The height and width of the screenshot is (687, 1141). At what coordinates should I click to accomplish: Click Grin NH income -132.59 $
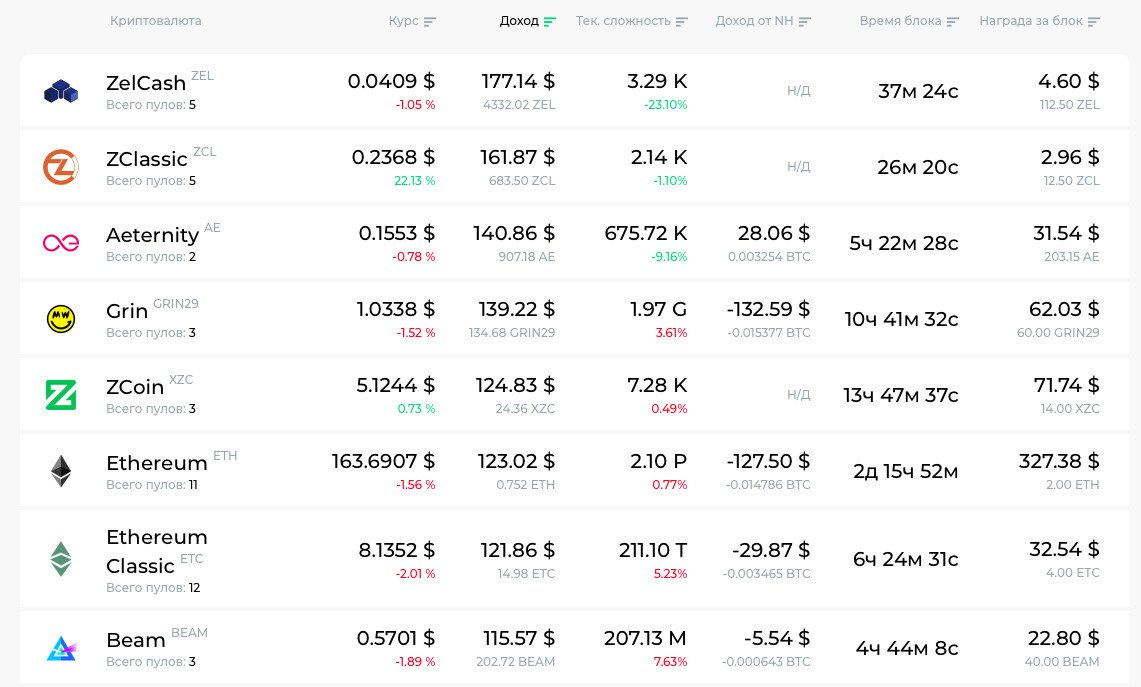[768, 309]
